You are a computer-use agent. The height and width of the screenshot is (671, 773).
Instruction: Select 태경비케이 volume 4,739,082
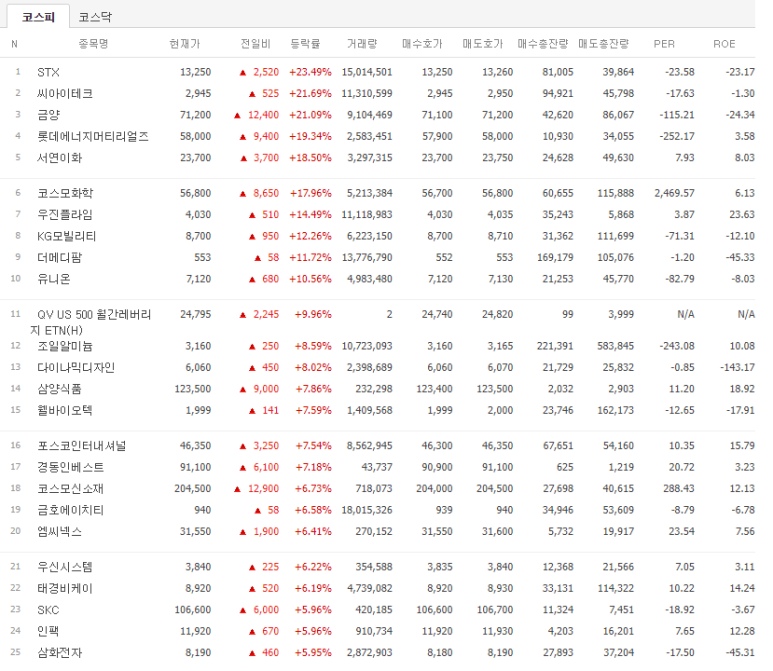tap(370, 589)
